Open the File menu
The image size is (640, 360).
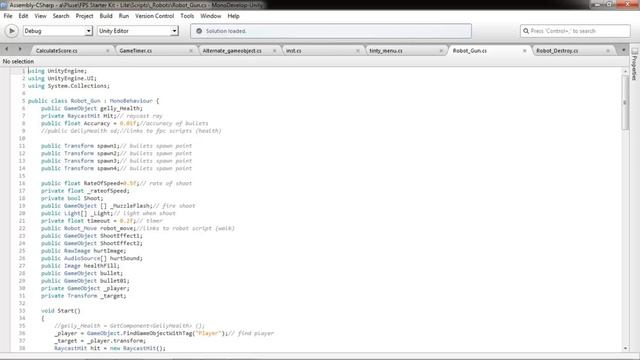click(8, 16)
